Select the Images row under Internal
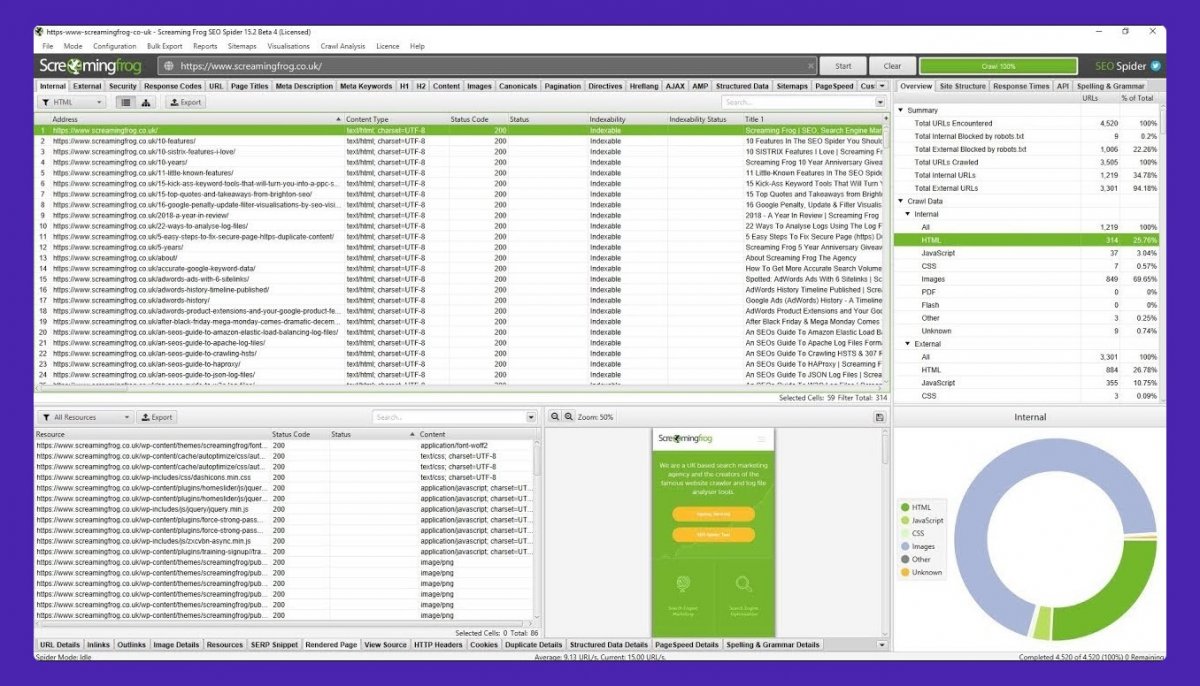 (x=1027, y=279)
